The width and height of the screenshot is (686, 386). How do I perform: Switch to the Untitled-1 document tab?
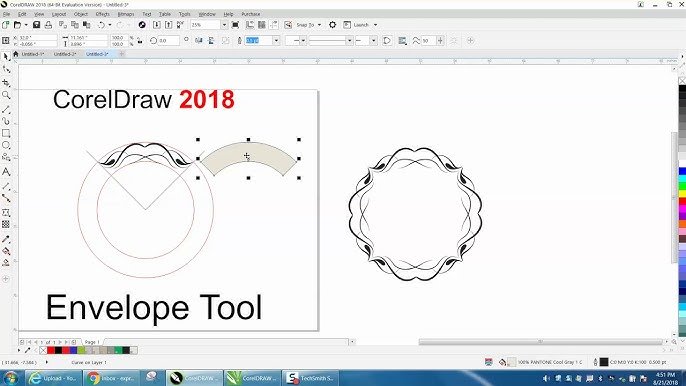[x=33, y=54]
